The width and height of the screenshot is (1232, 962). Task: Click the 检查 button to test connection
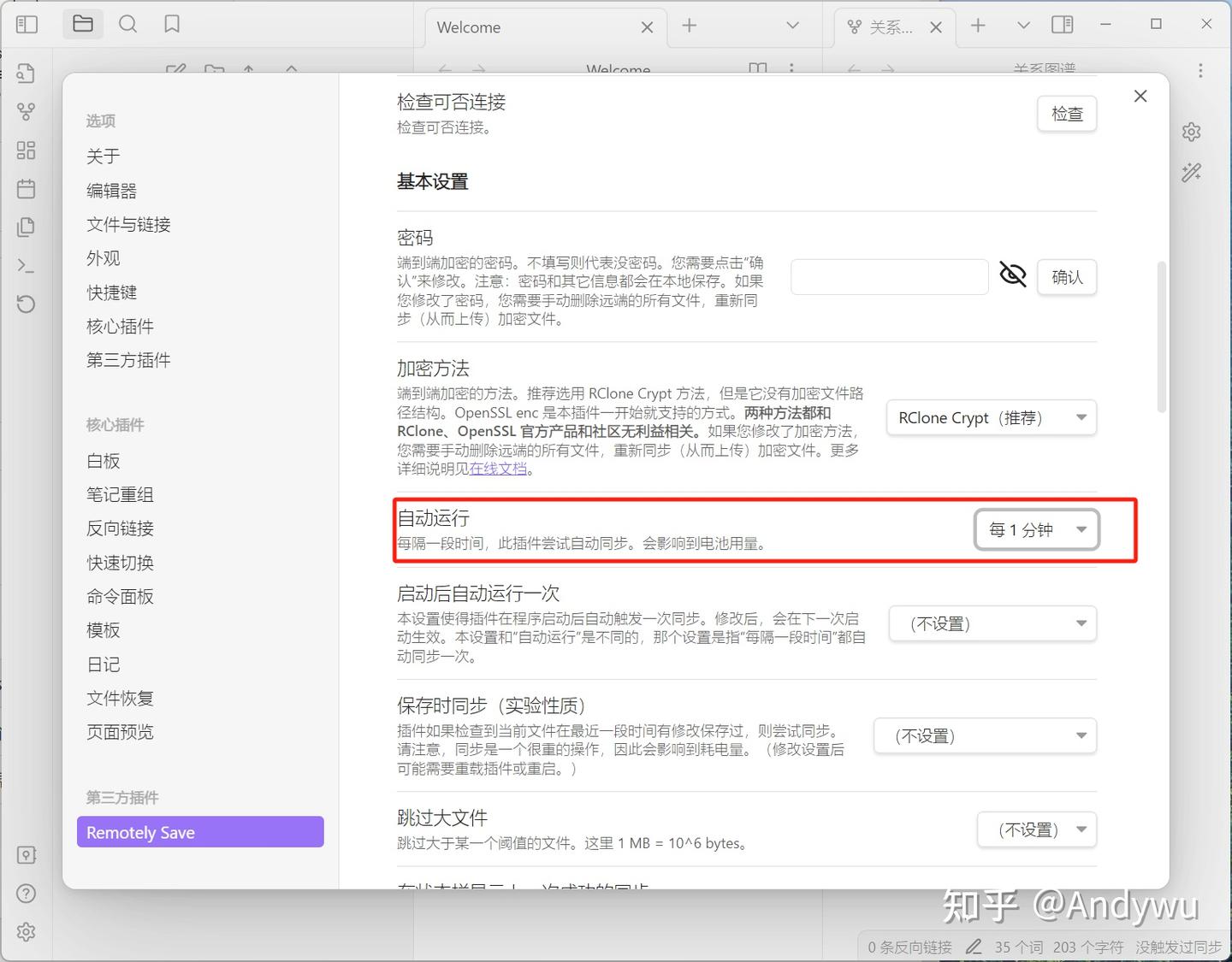pos(1066,113)
